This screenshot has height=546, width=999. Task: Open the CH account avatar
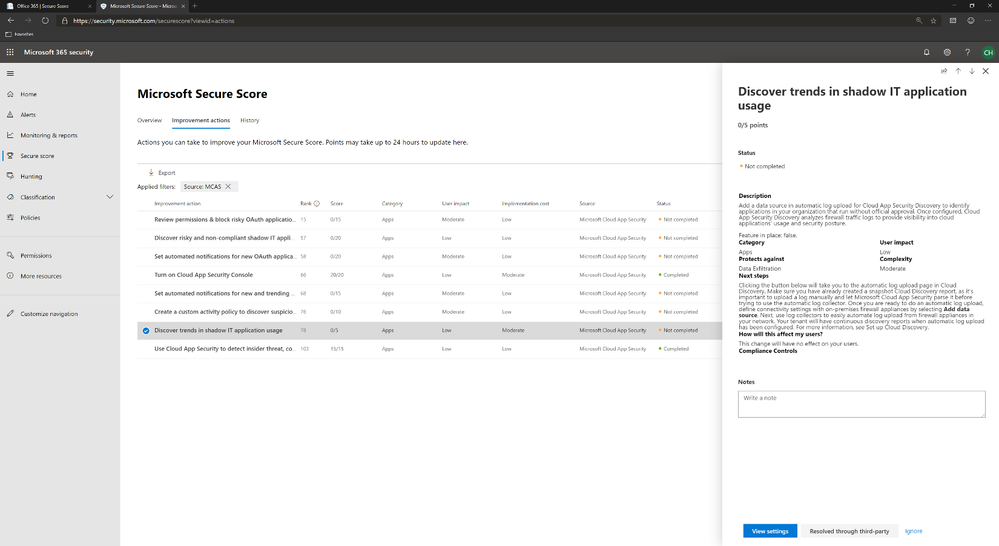point(988,52)
